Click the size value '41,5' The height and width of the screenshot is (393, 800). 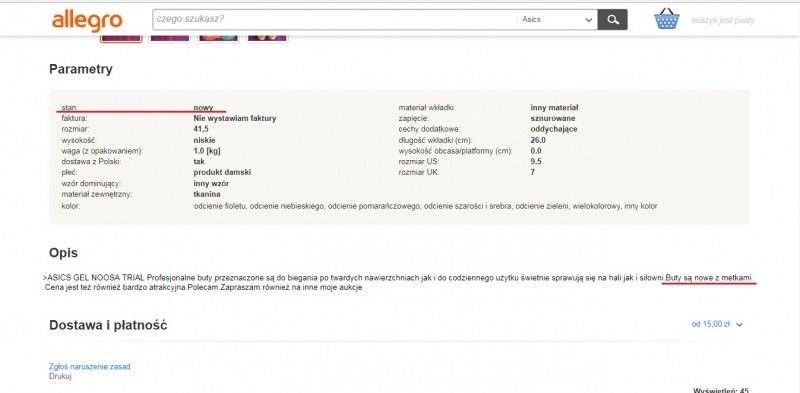201,129
